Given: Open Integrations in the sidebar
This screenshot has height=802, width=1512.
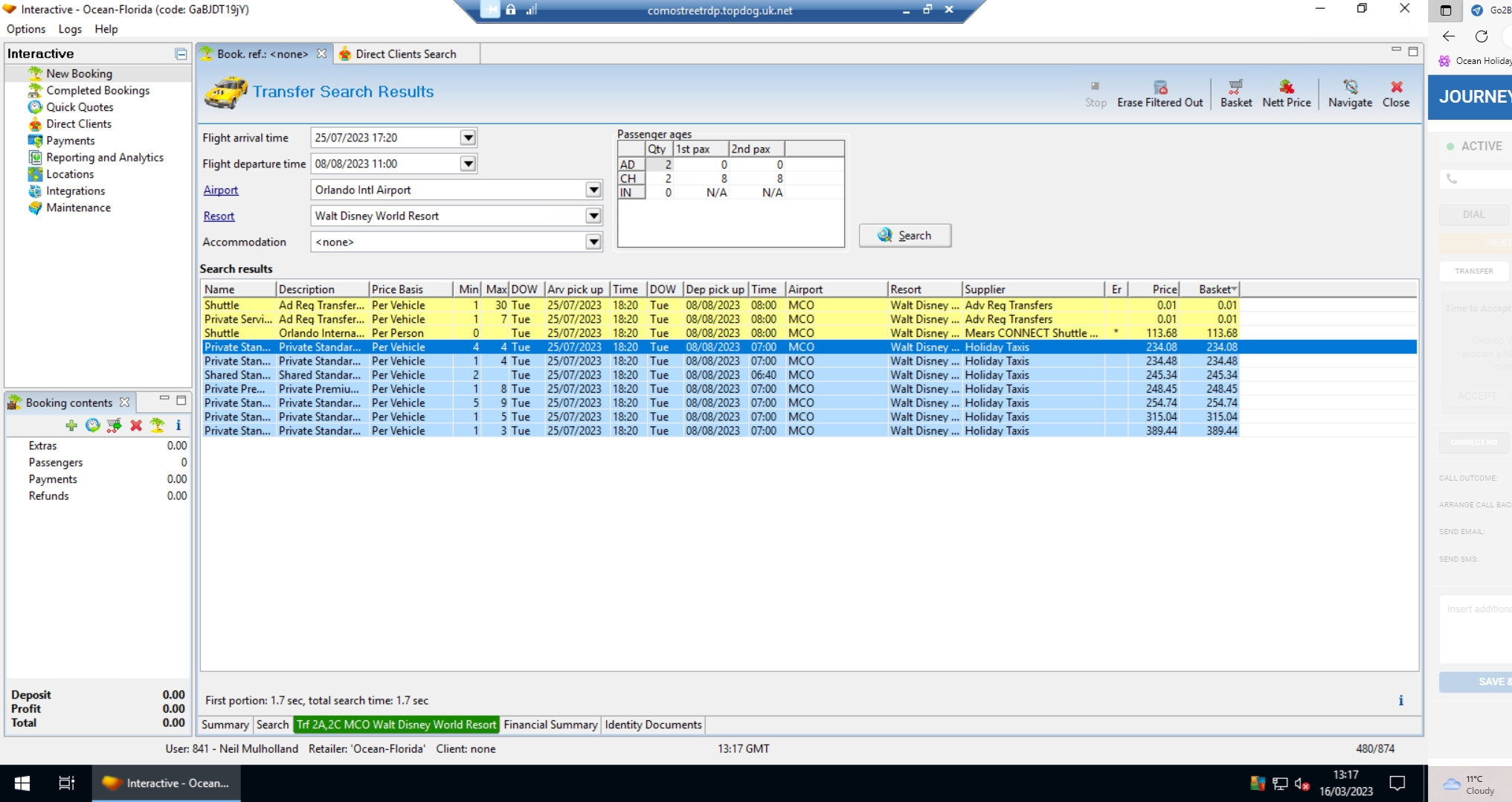Looking at the screenshot, I should (x=75, y=190).
